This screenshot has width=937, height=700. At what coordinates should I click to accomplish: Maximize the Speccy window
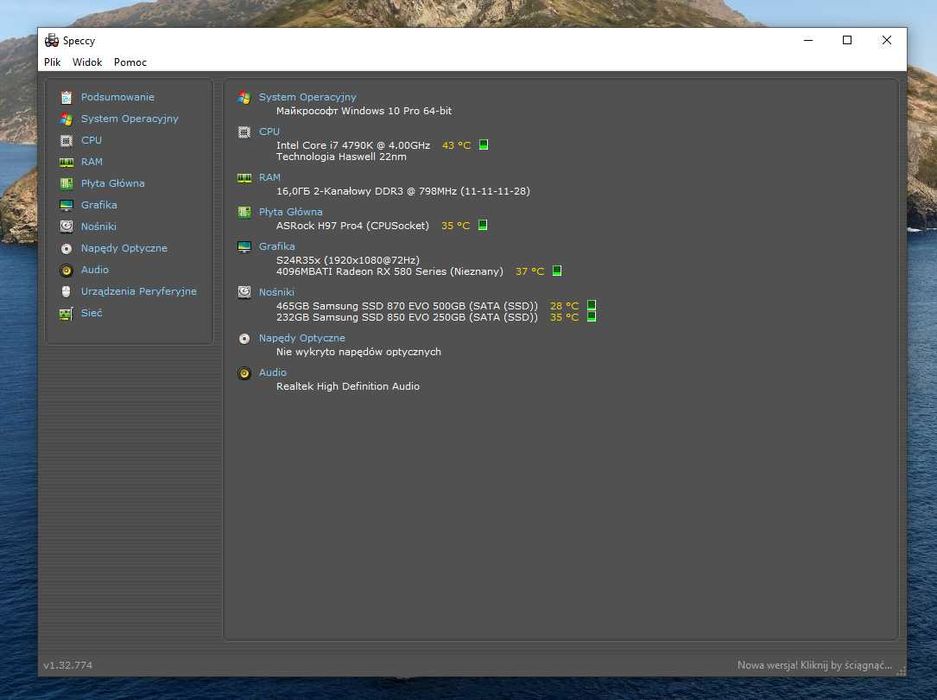point(847,40)
